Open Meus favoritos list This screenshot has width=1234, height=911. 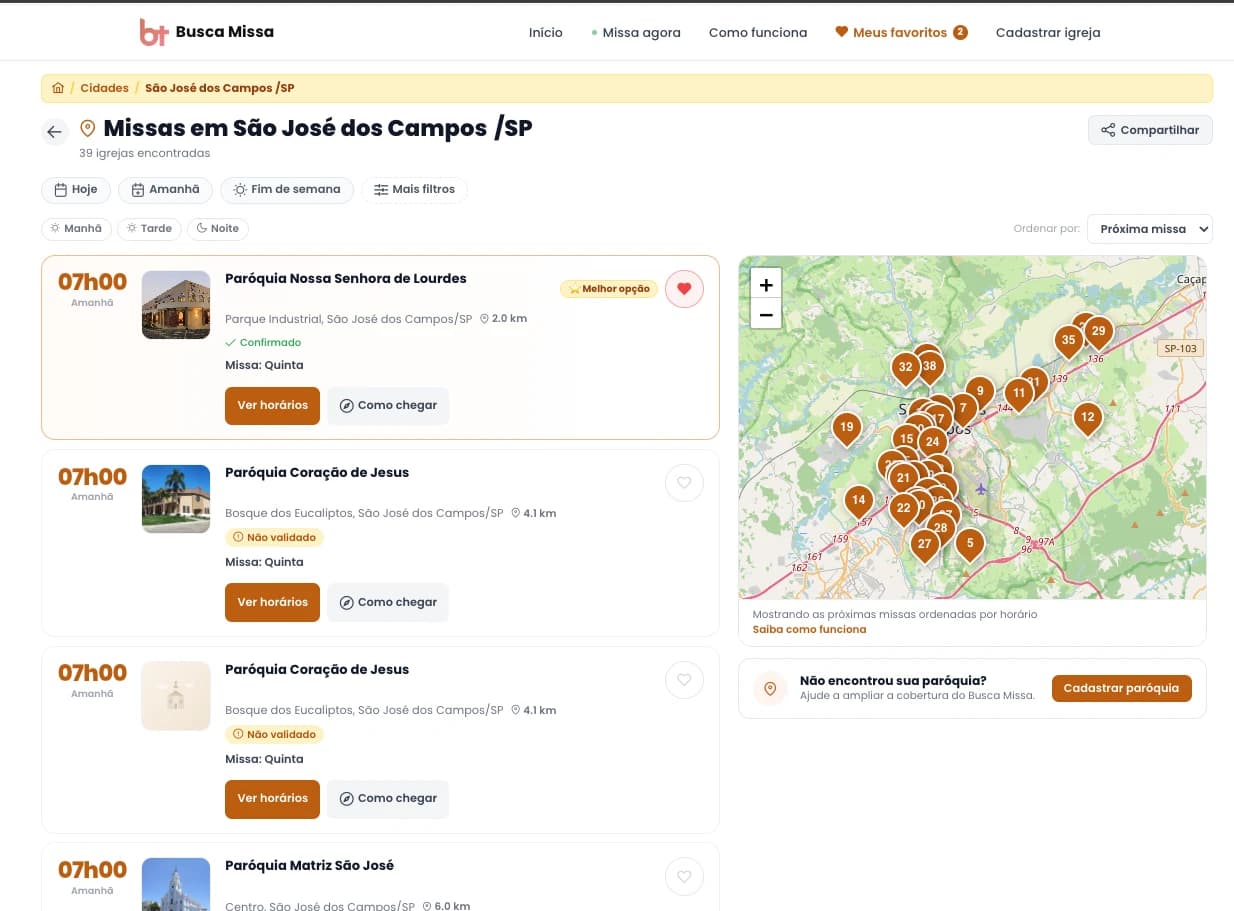pyautogui.click(x=901, y=32)
